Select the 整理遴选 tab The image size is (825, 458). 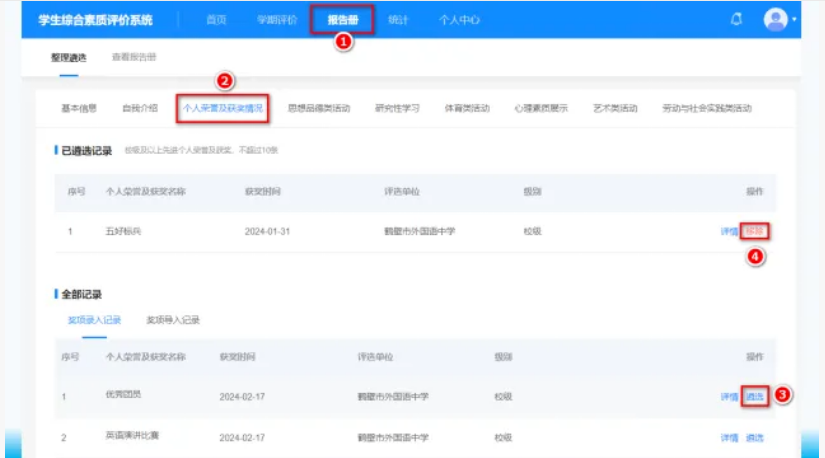(x=68, y=57)
